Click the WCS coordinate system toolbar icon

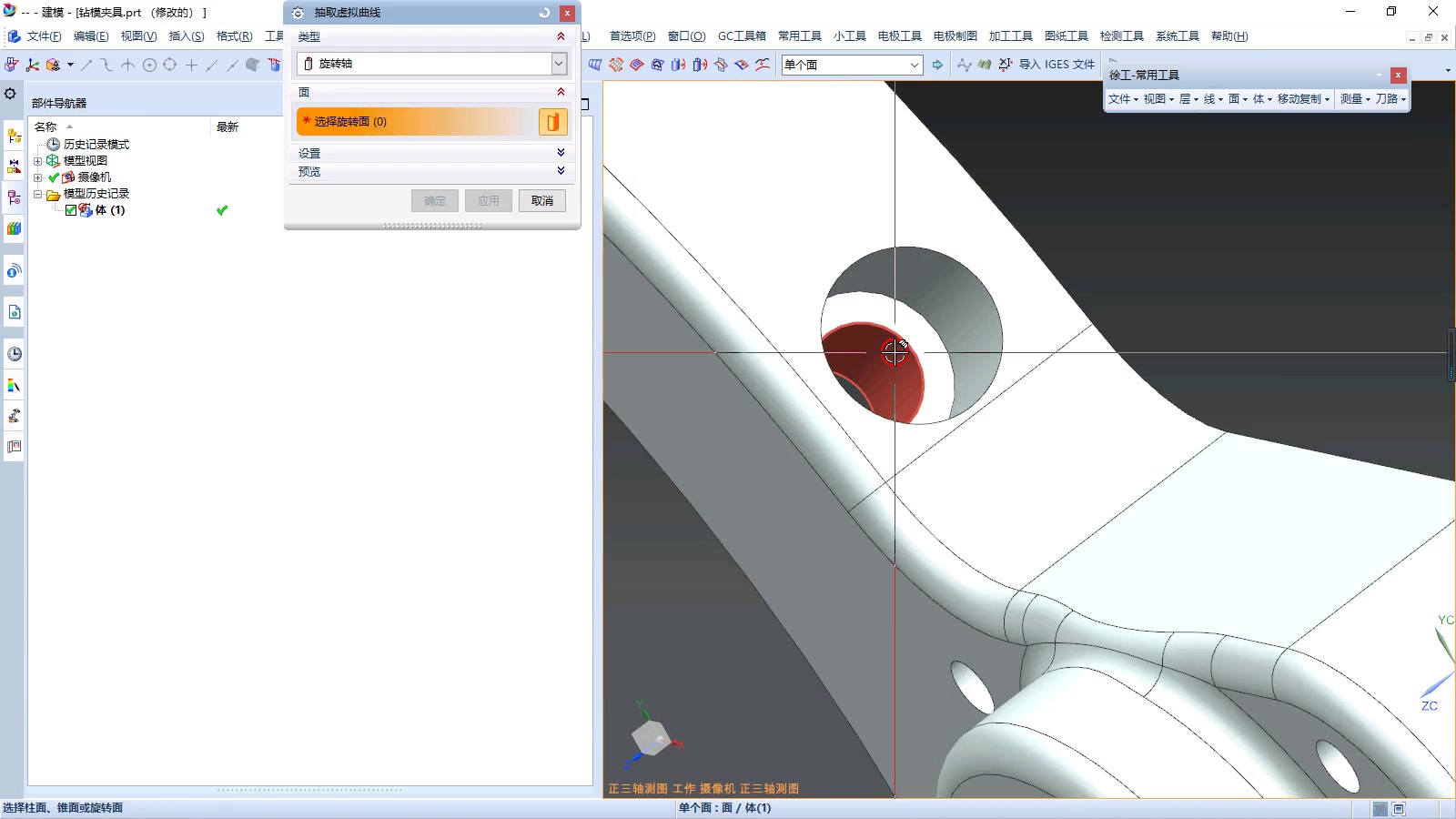tap(33, 65)
